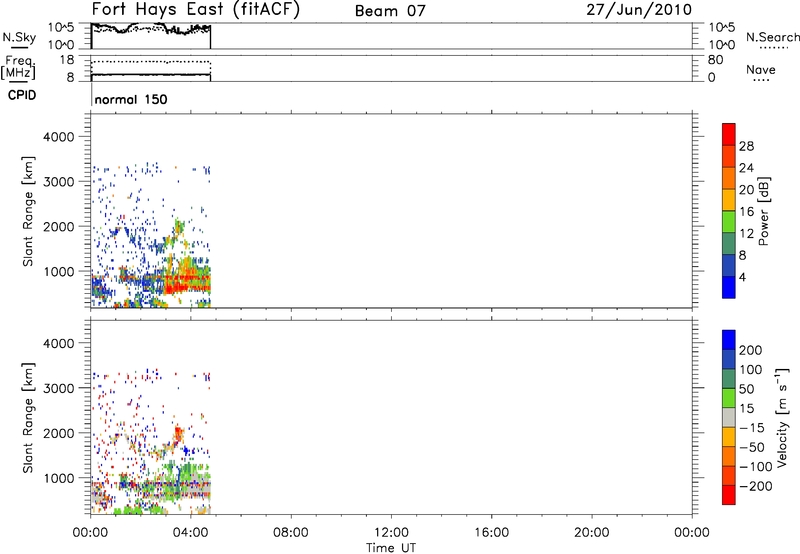The image size is (800, 554).
Task: Click the 'CPID' row label
Action: point(22,95)
